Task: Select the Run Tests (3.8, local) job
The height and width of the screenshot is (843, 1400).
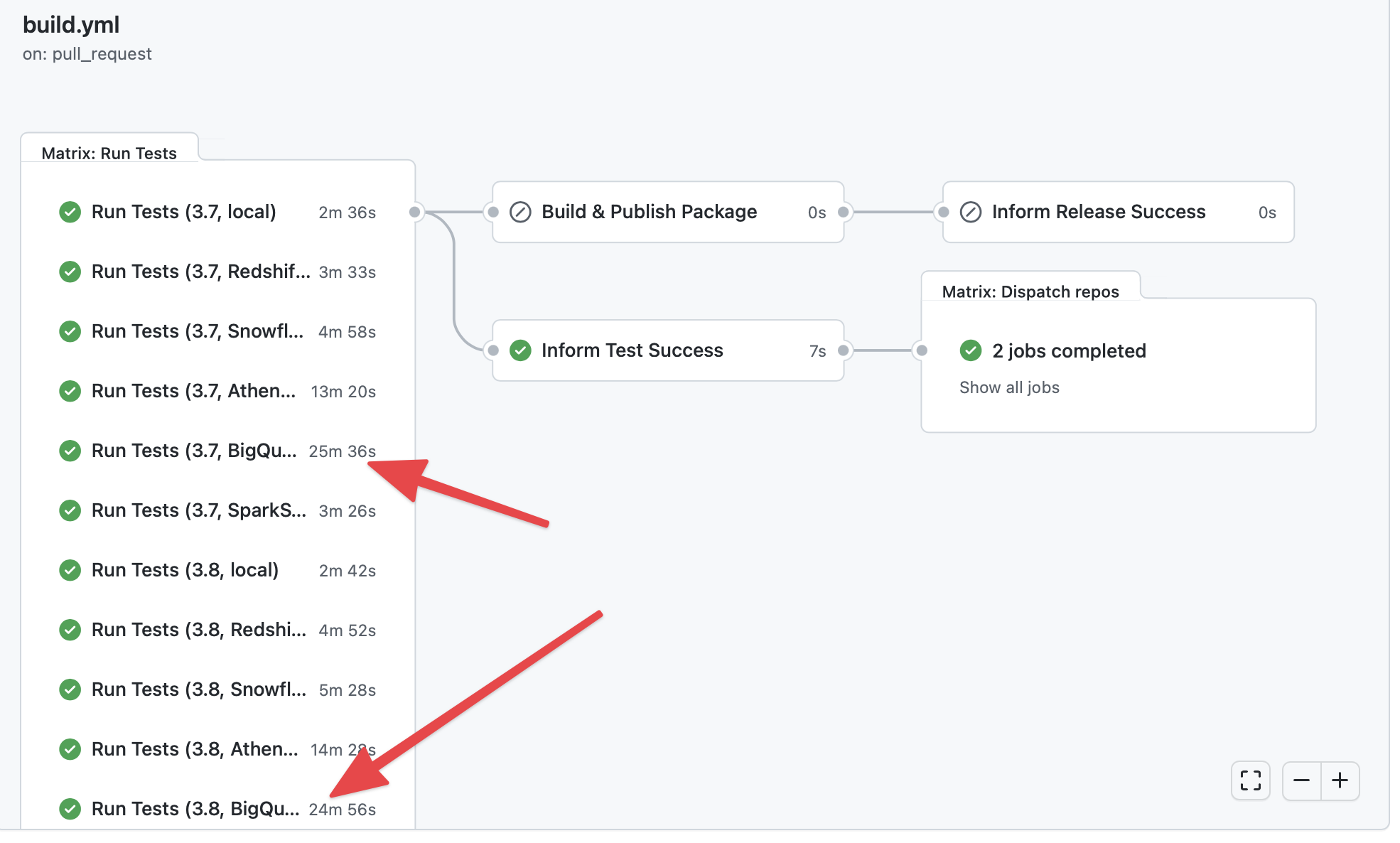Action: (185, 569)
